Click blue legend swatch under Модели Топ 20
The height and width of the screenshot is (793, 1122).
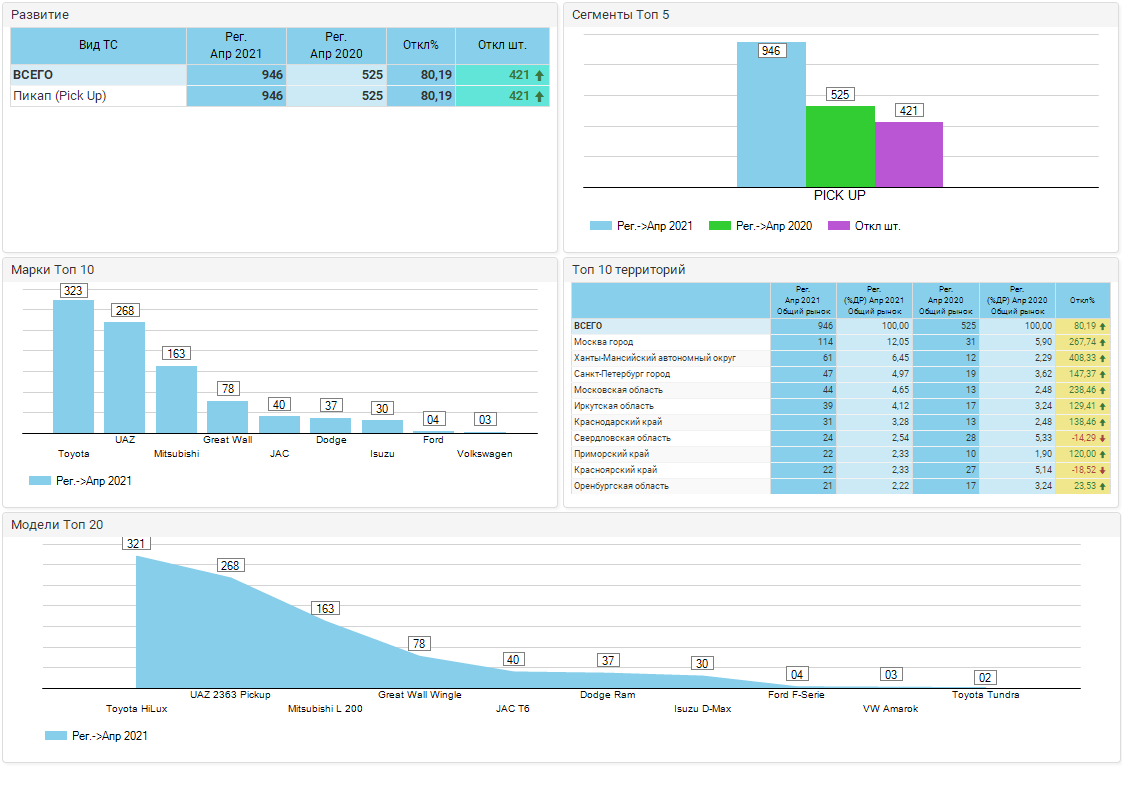coord(57,736)
